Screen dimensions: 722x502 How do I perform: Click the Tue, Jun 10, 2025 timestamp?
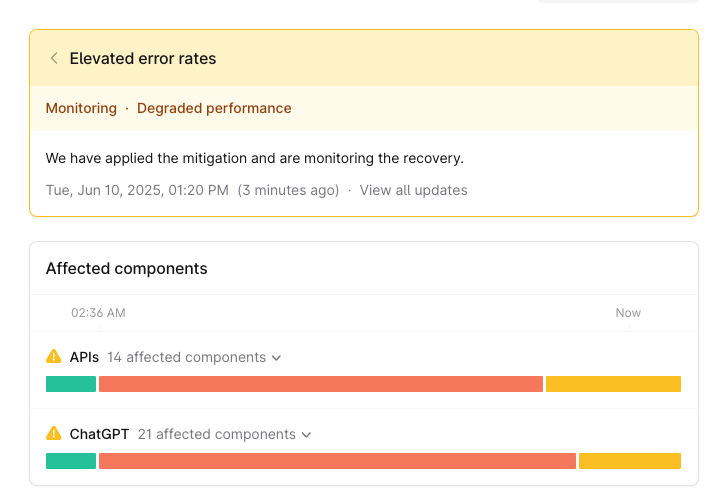pos(137,190)
